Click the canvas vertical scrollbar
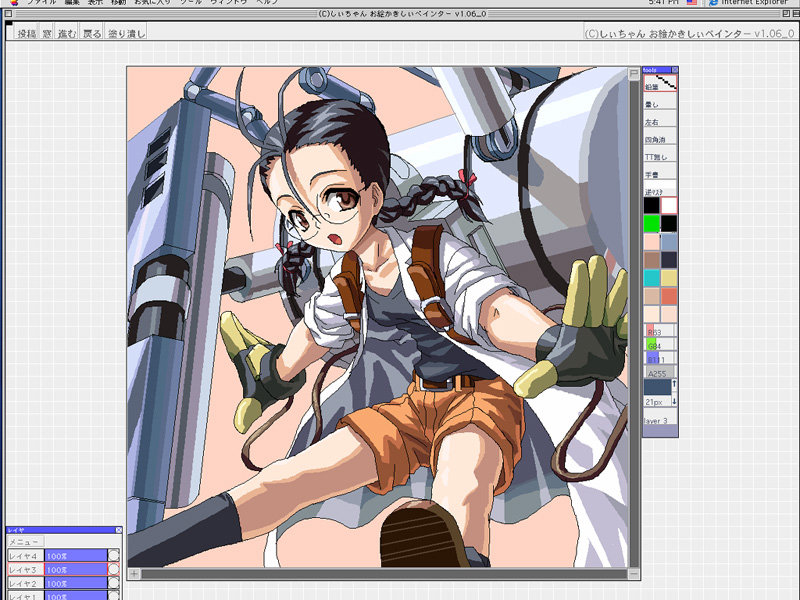 (x=634, y=323)
